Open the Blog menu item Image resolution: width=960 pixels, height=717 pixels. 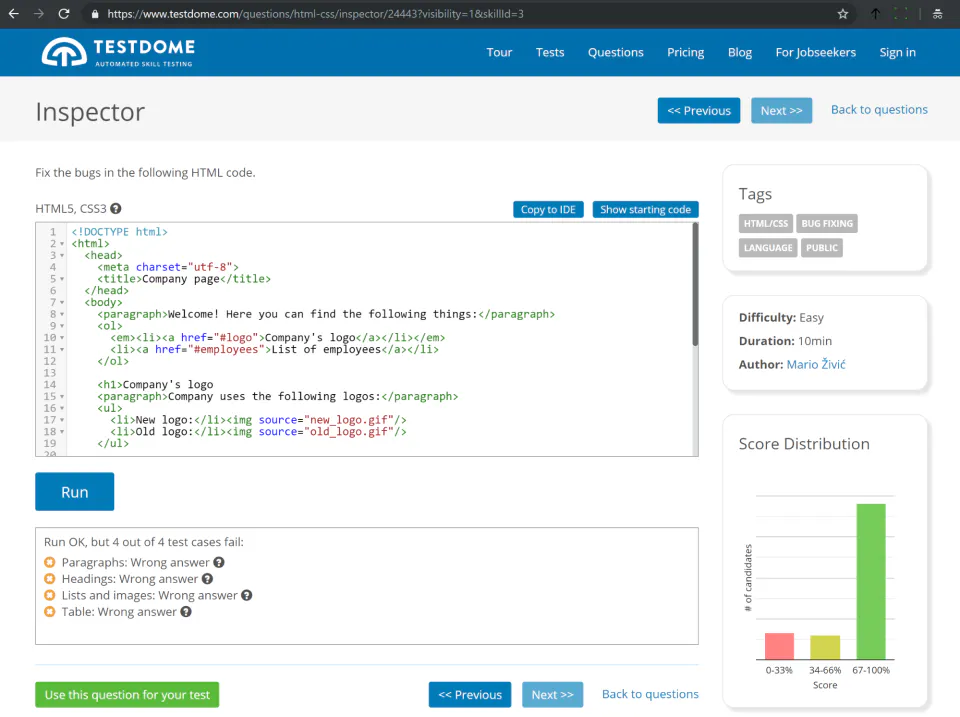click(x=740, y=53)
